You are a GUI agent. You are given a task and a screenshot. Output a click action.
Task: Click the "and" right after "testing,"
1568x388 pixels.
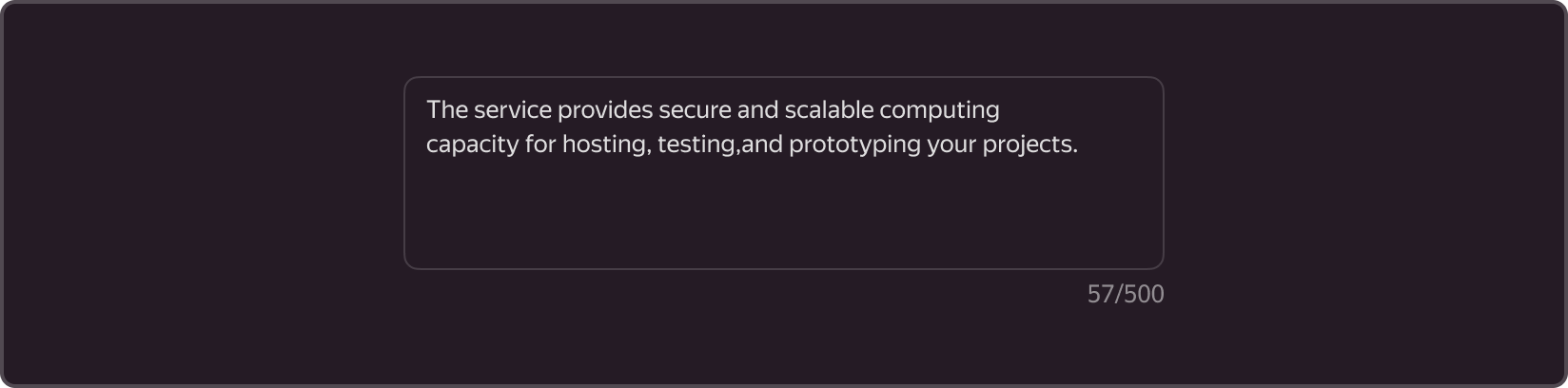tap(762, 145)
